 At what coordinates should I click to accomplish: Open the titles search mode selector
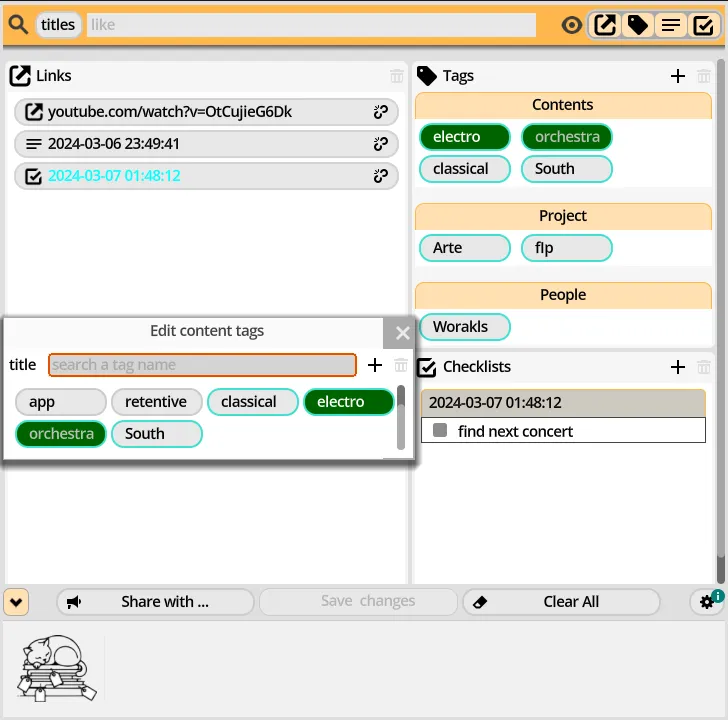pyautogui.click(x=58, y=25)
